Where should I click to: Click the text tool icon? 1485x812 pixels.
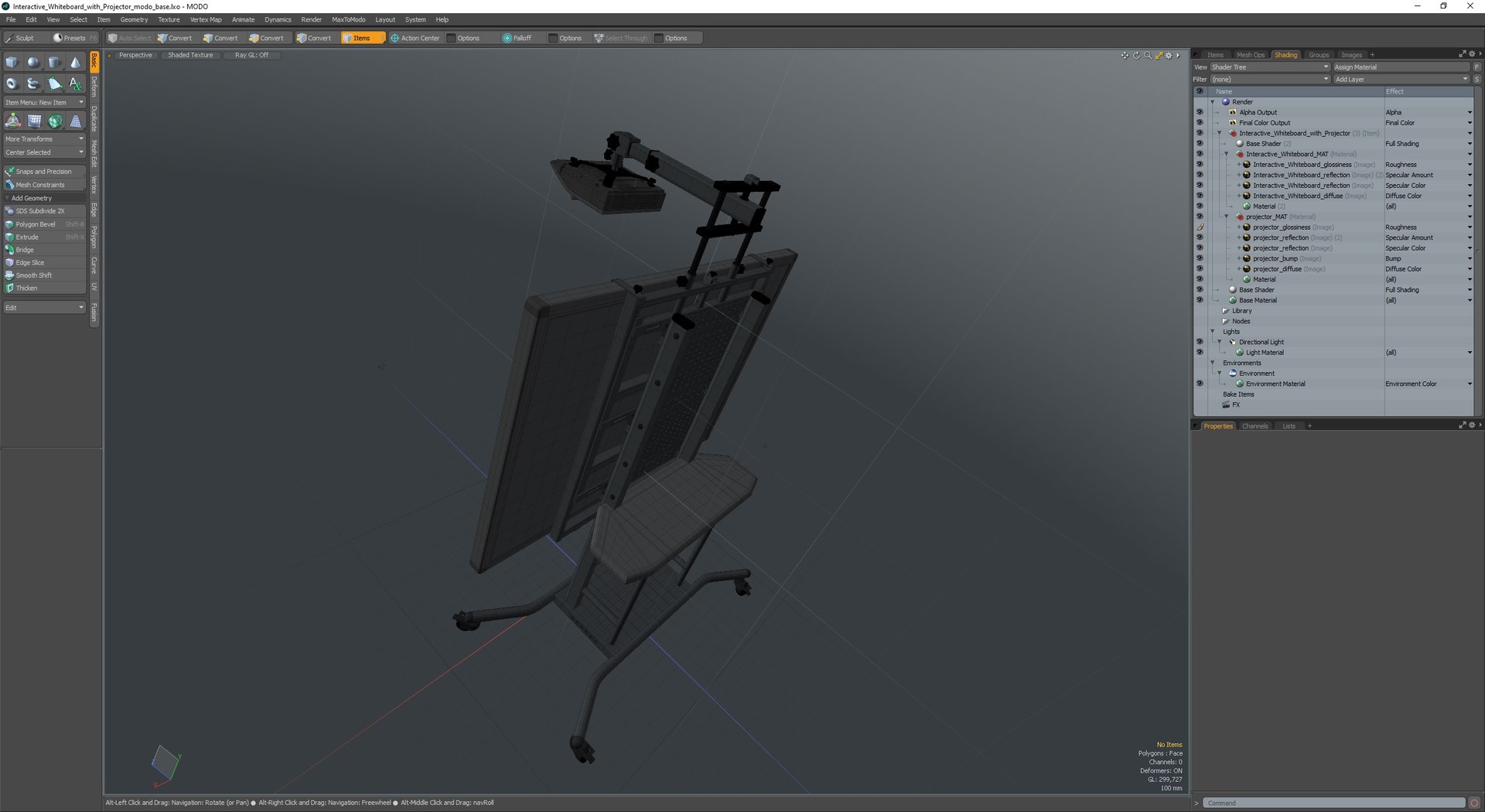click(75, 84)
